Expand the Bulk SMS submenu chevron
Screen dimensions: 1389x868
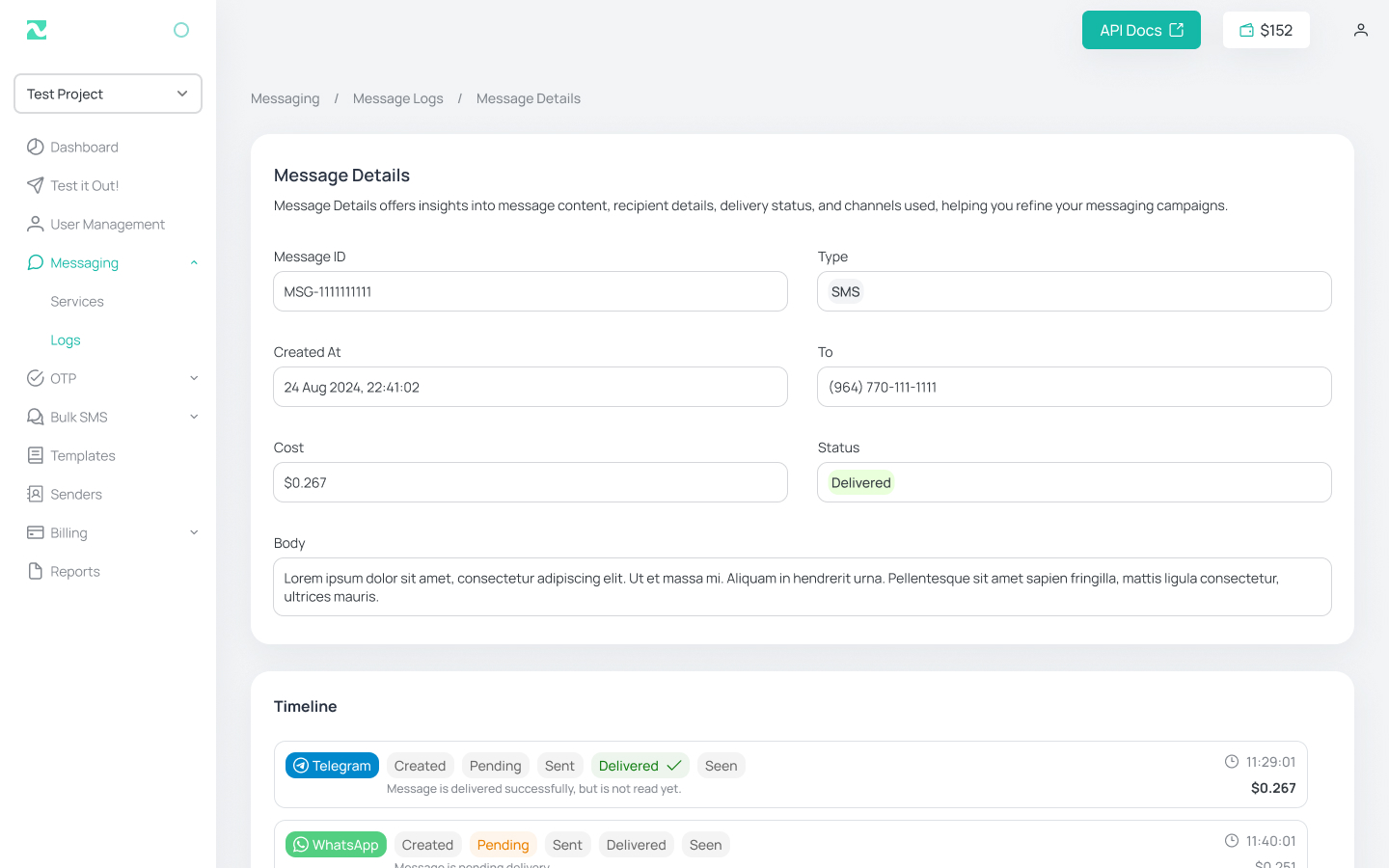(194, 417)
